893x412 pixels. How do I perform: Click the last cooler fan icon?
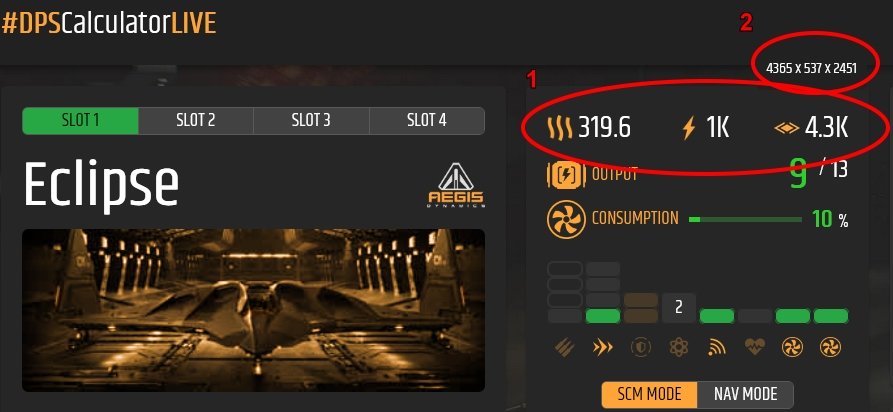(x=831, y=348)
